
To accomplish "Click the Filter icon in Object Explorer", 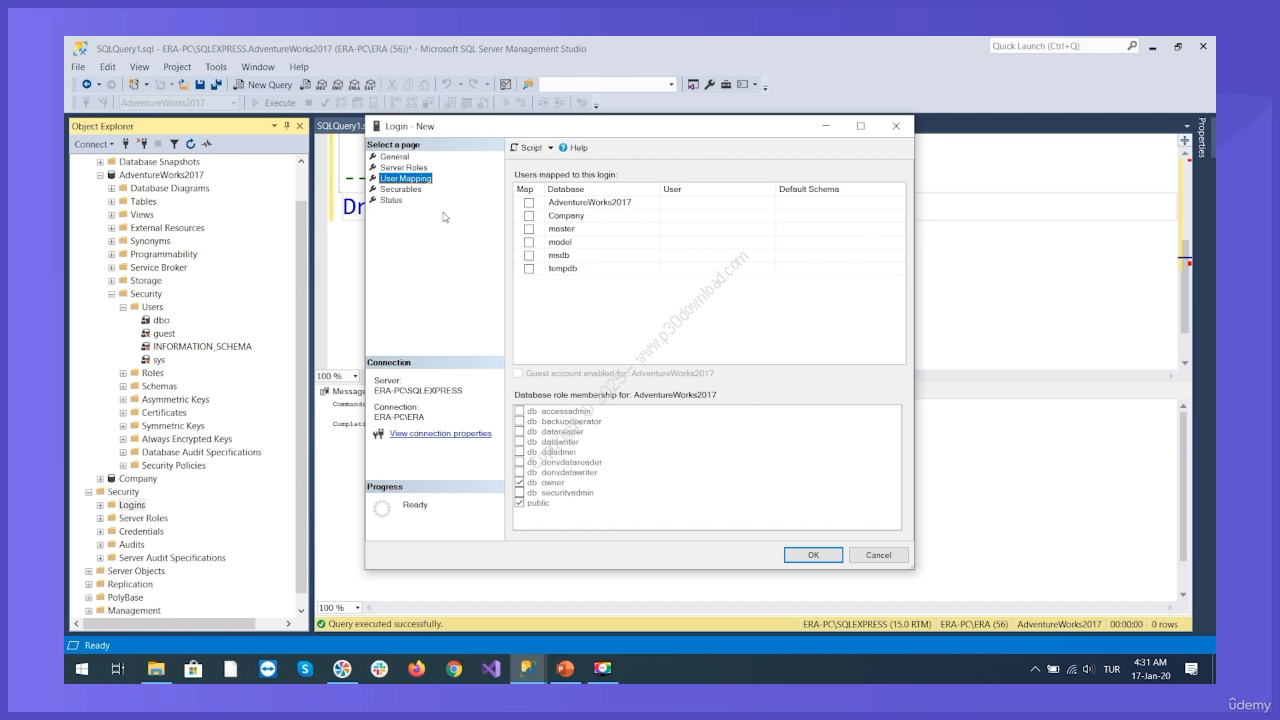I will pos(174,144).
